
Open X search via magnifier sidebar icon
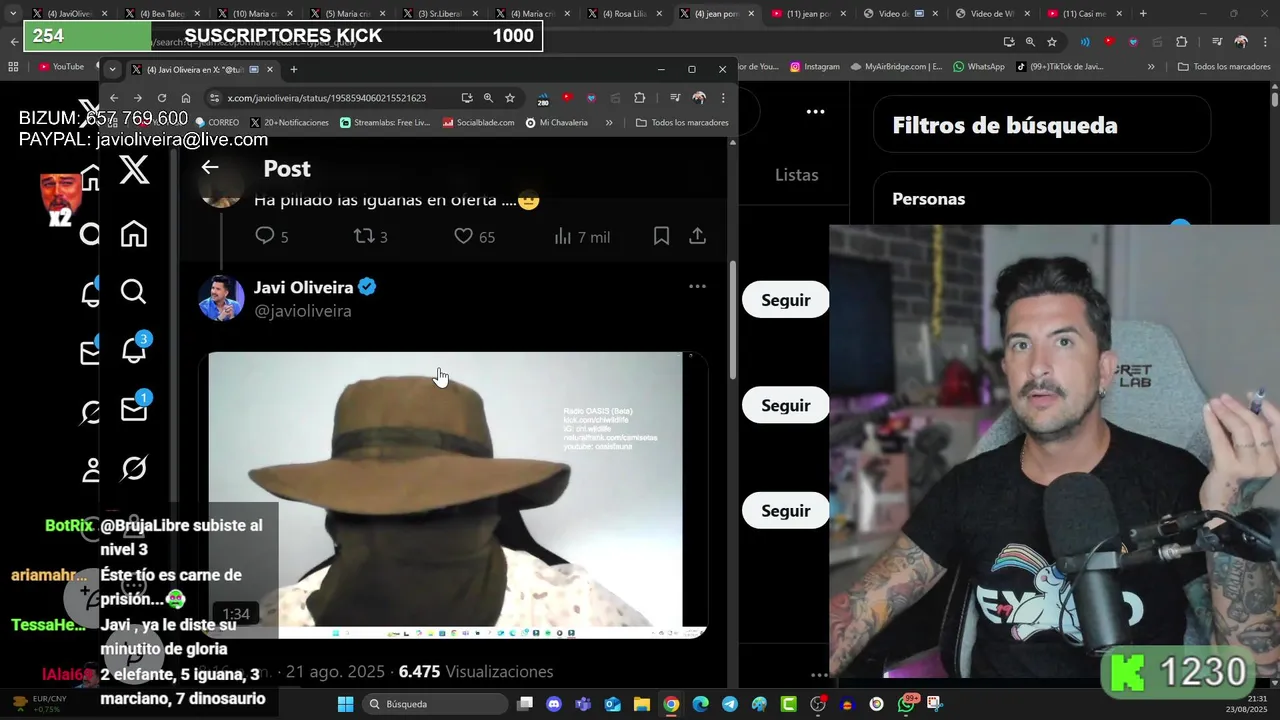(134, 291)
